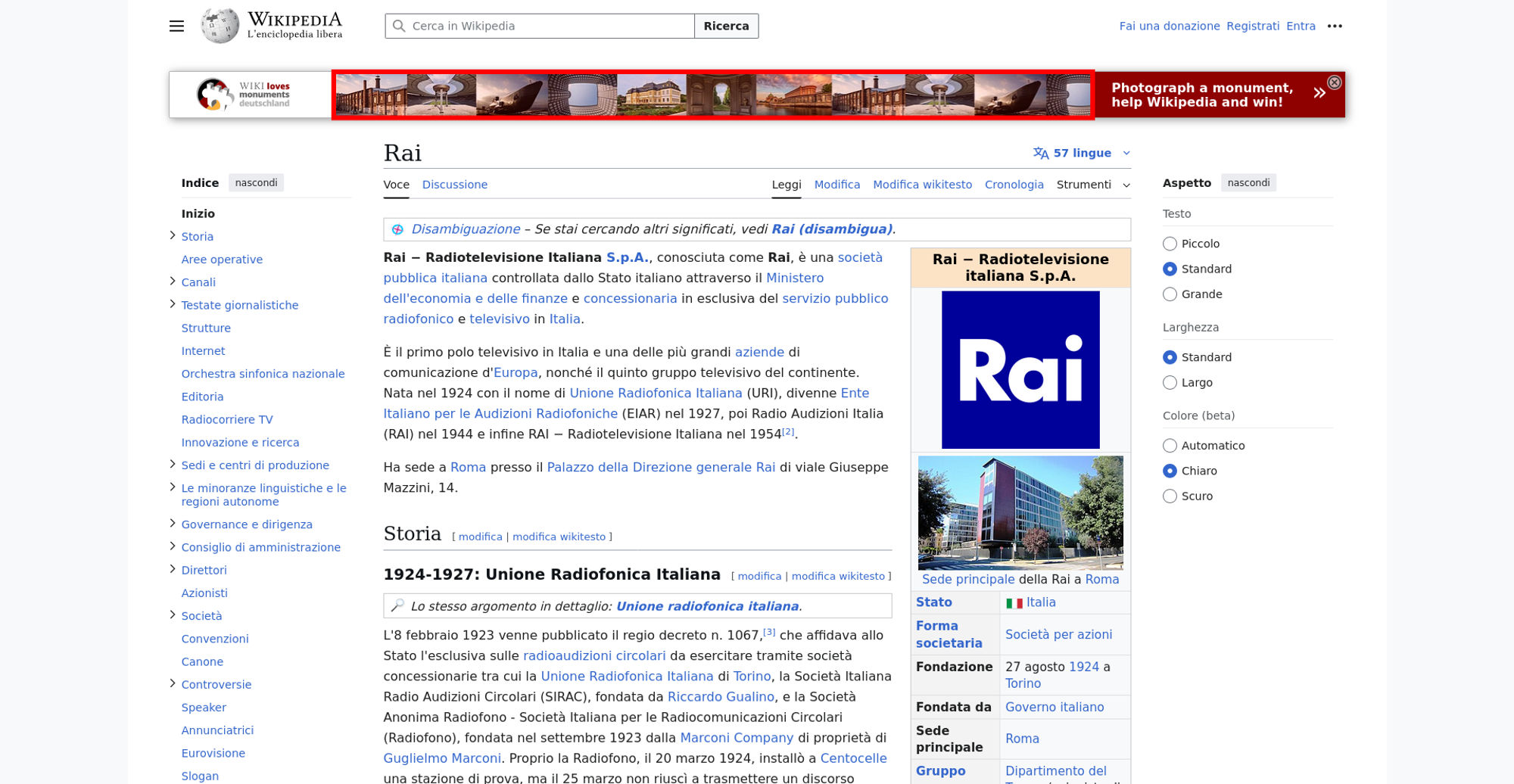Hide the Indice sidebar with nascondi
Image resolution: width=1514 pixels, height=784 pixels.
point(256,182)
